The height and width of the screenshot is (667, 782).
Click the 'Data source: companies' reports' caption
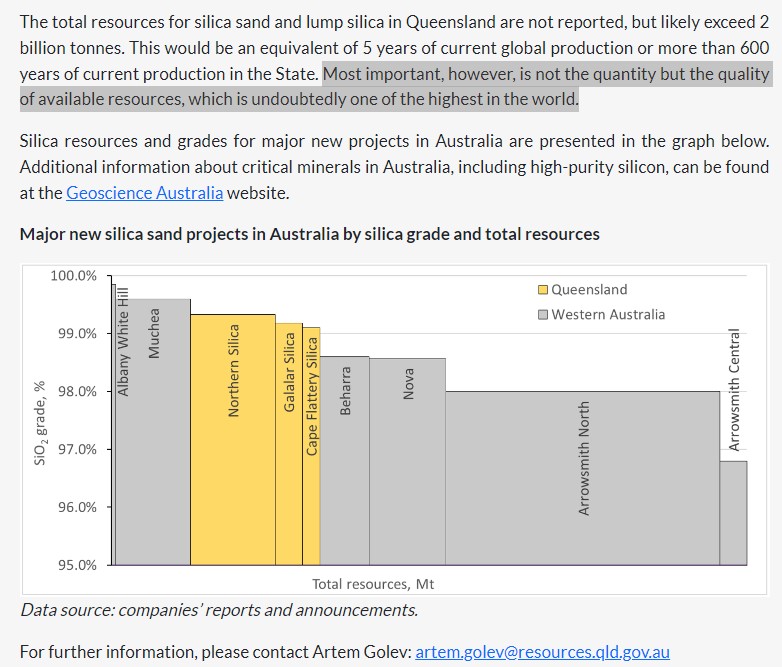pos(219,610)
